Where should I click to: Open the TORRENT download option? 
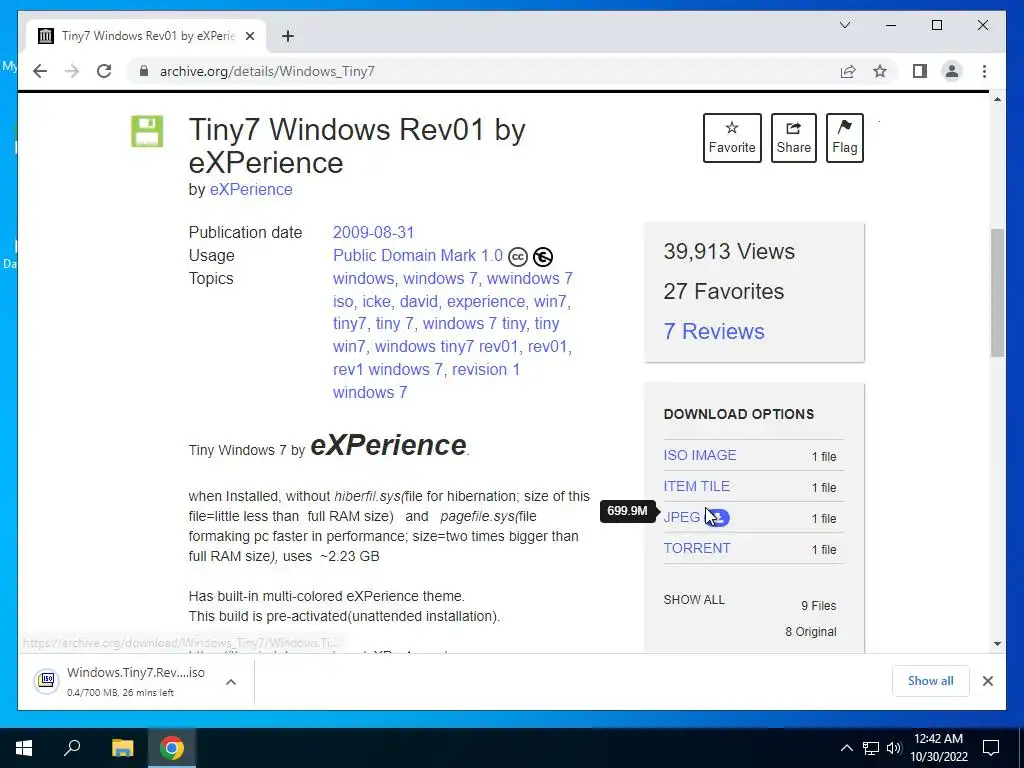(x=697, y=549)
